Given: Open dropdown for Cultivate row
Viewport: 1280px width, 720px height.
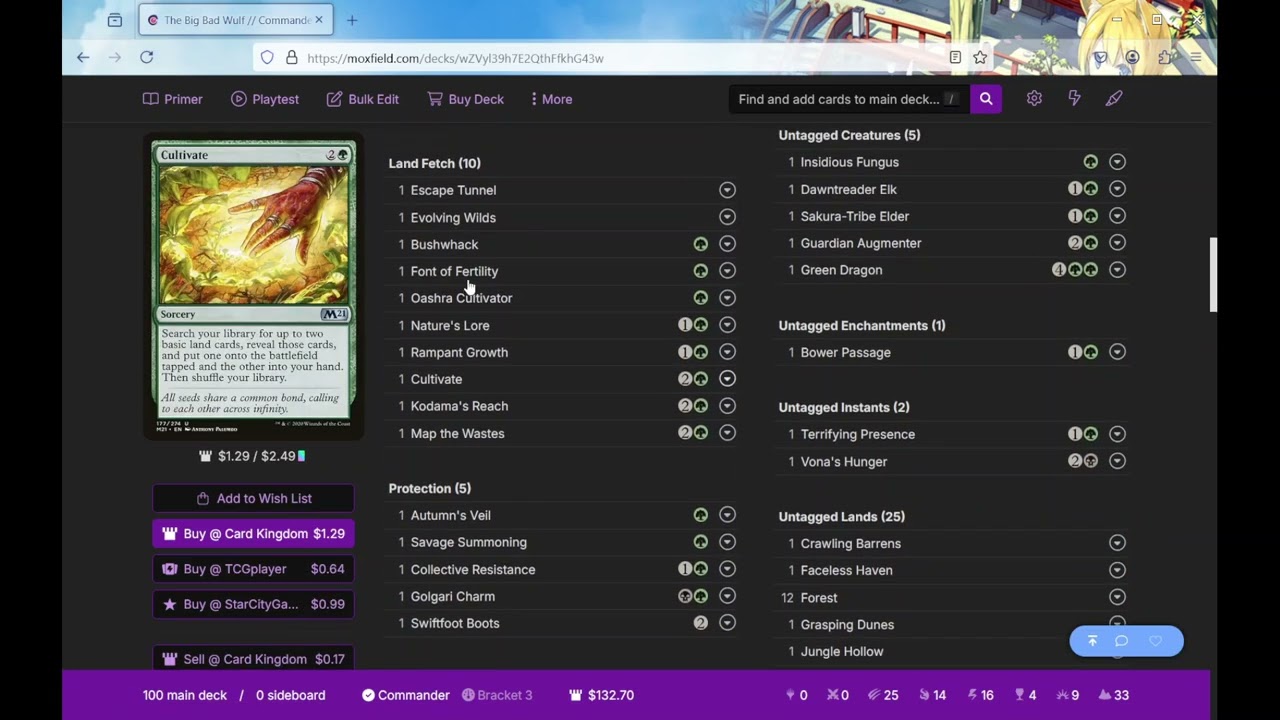Looking at the screenshot, I should point(727,379).
